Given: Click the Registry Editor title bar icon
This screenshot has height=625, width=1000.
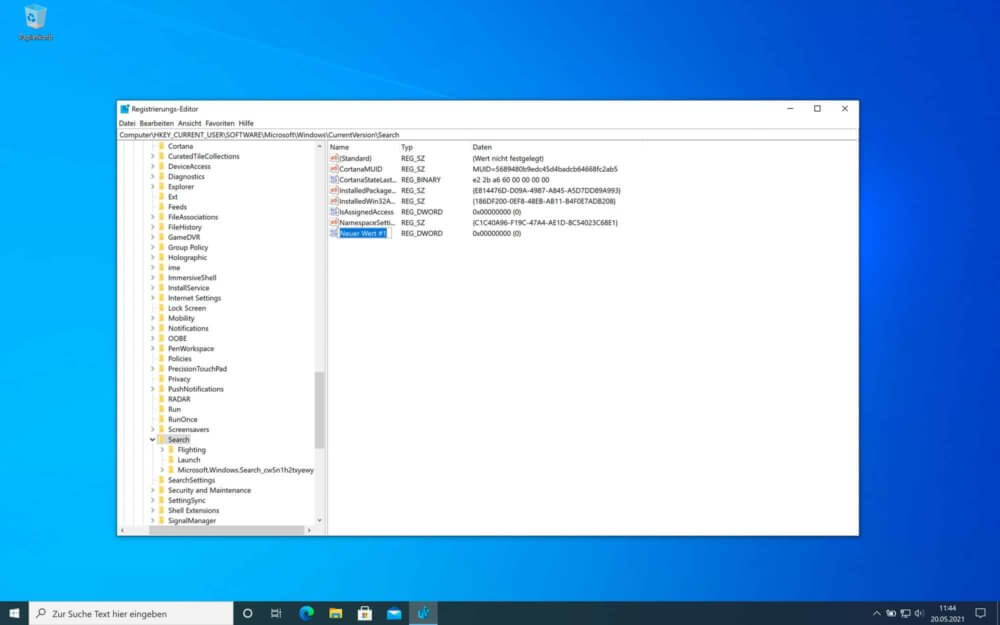Looking at the screenshot, I should click(125, 109).
